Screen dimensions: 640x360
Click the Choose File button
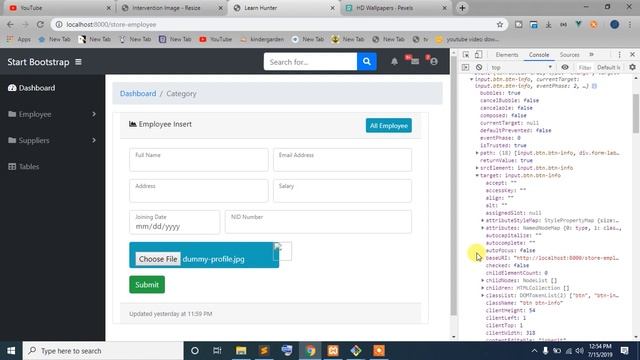point(158,259)
